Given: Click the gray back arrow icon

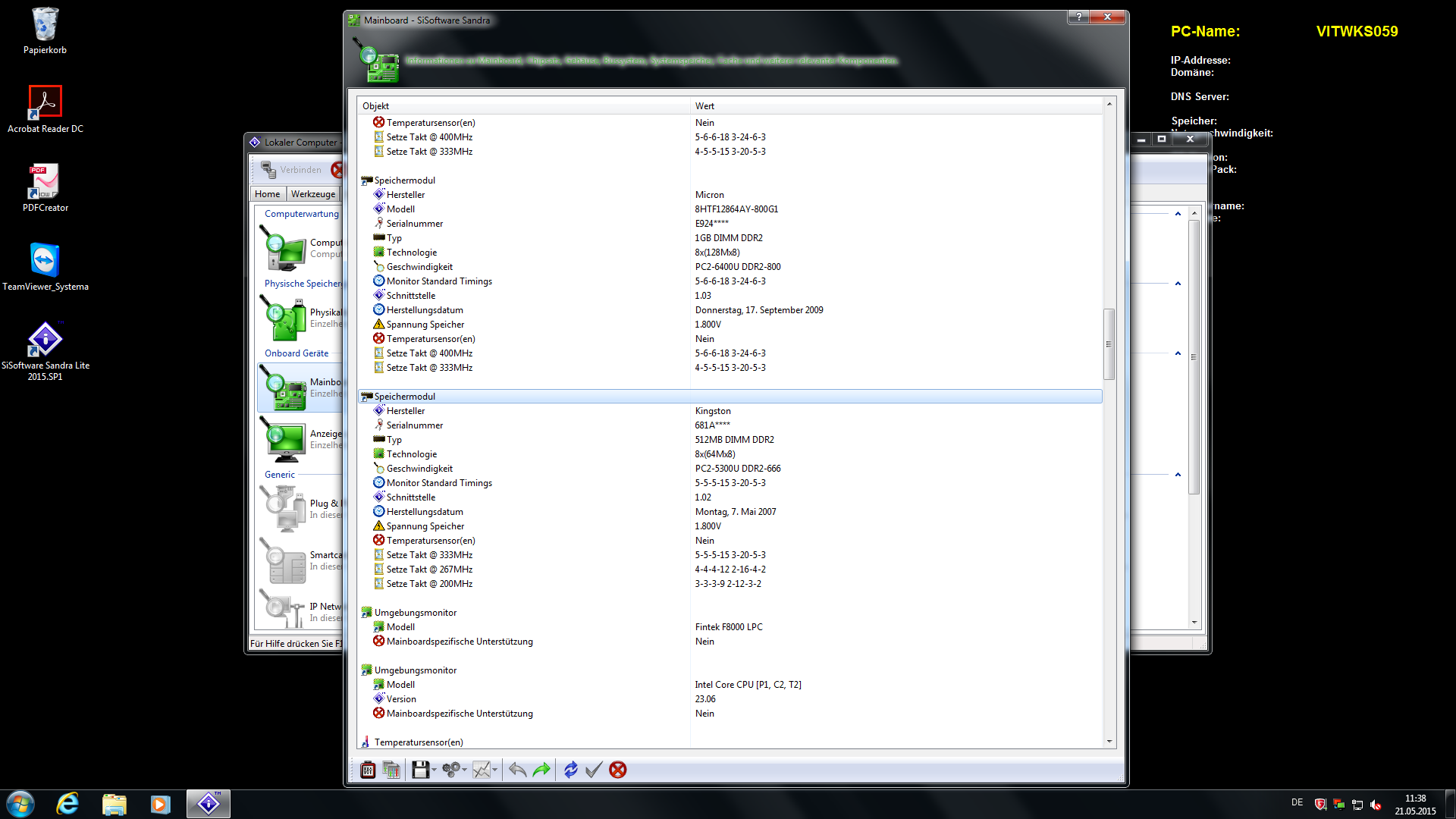Looking at the screenshot, I should [x=517, y=770].
